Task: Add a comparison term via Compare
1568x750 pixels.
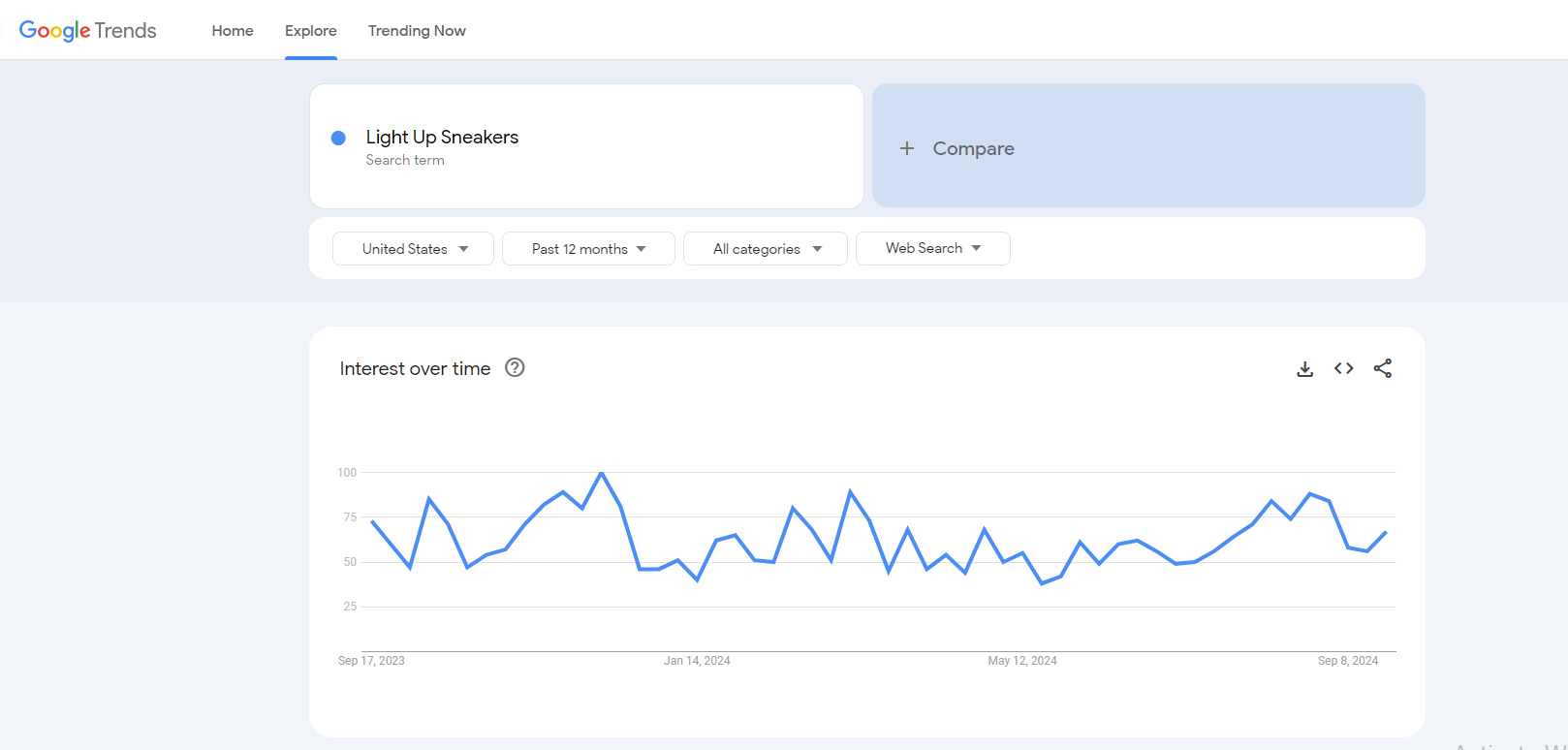Action: click(1148, 145)
